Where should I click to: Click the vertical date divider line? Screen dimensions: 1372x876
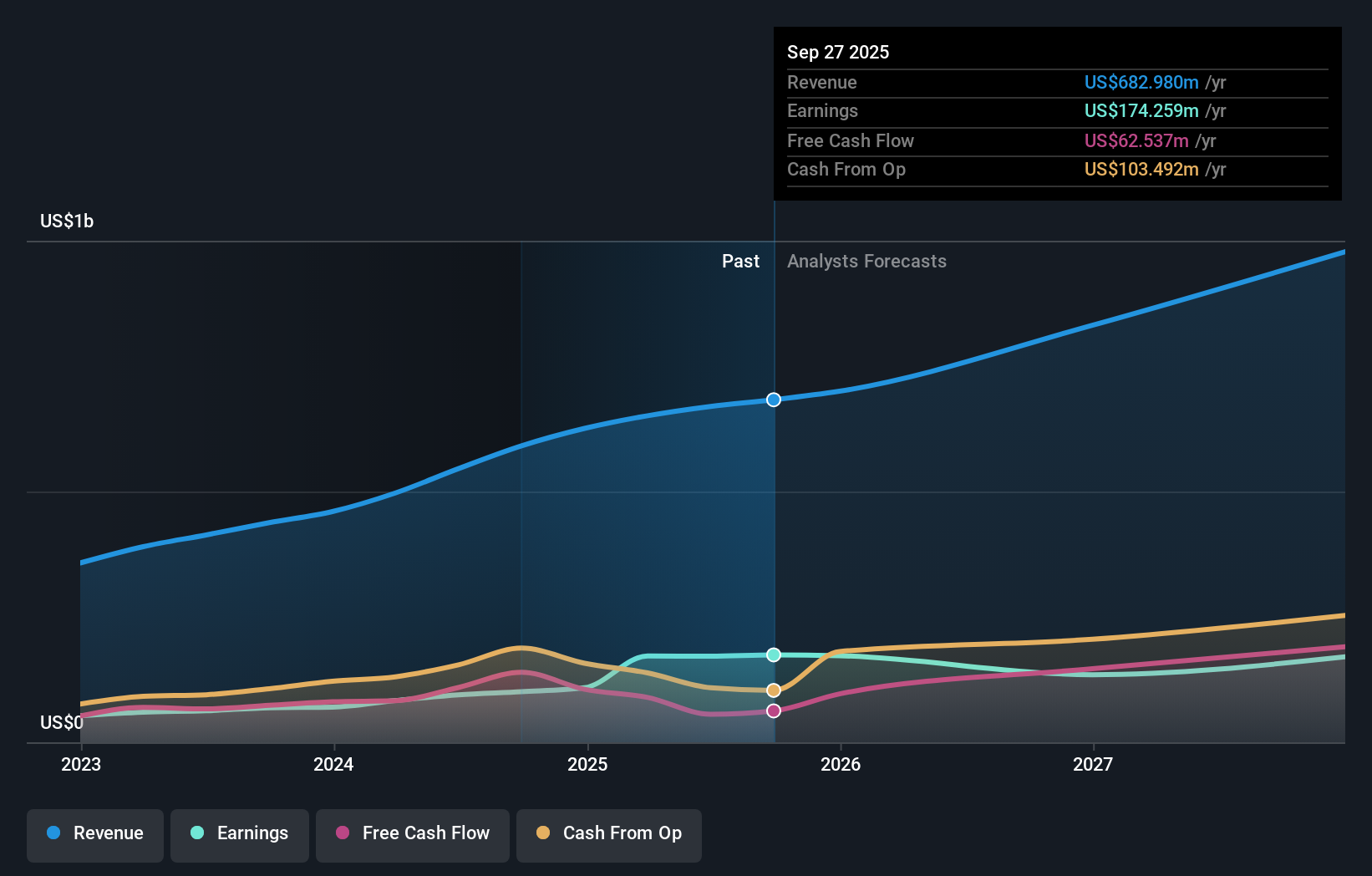(x=773, y=502)
